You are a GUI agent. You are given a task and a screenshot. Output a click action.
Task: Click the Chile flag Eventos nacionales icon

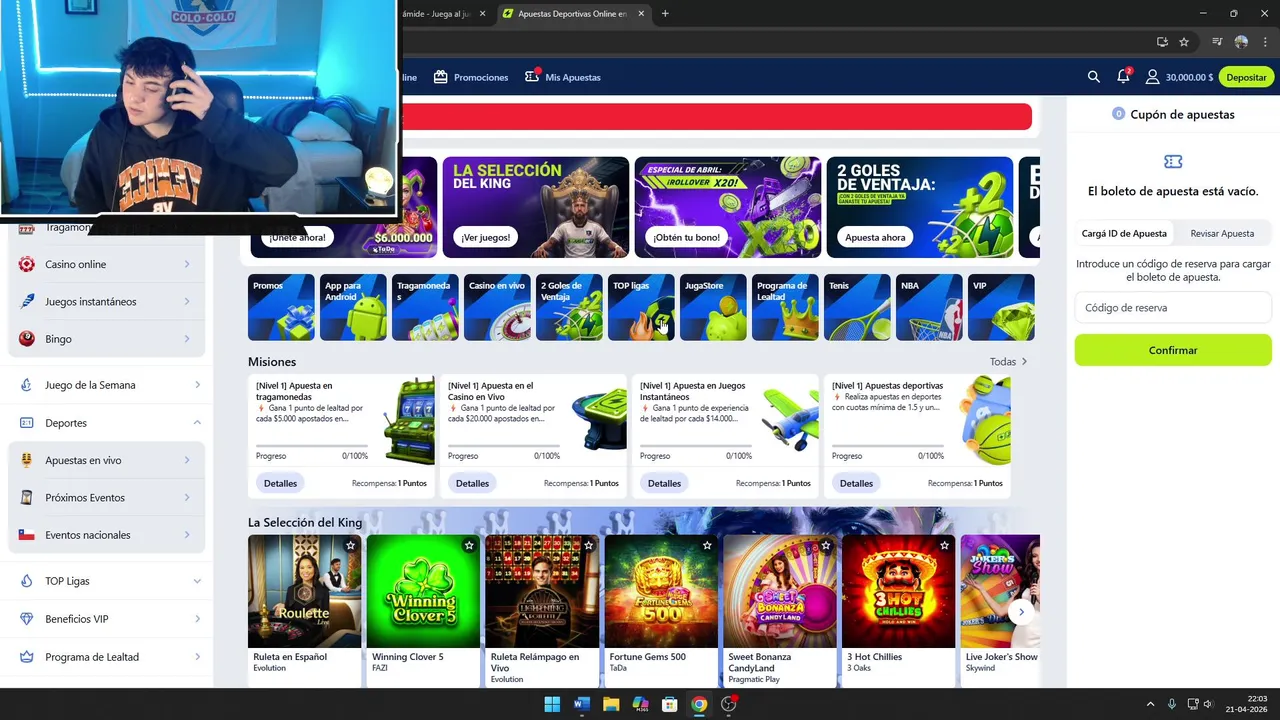point(27,535)
